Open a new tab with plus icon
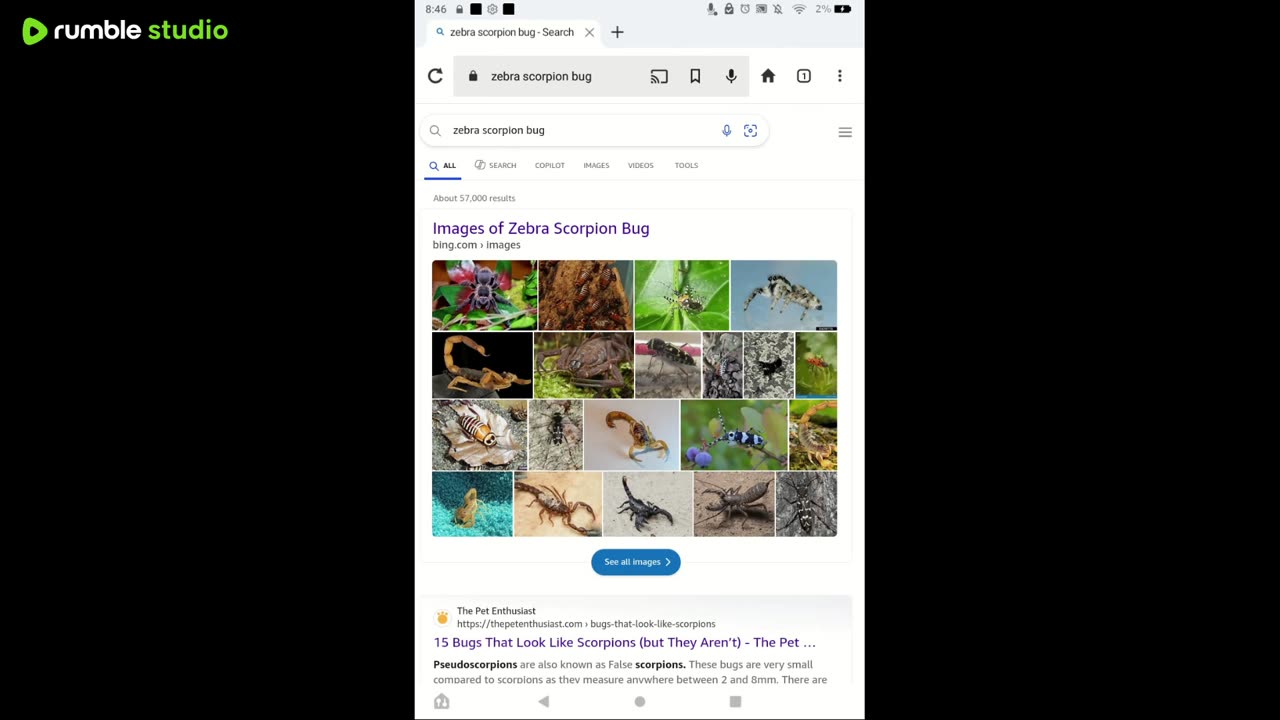Screen dimensions: 1280x720 click(617, 32)
